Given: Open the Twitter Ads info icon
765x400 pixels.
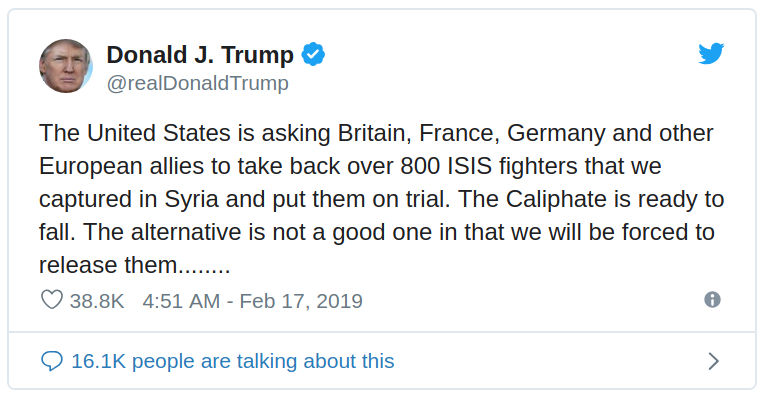Looking at the screenshot, I should [x=712, y=300].
